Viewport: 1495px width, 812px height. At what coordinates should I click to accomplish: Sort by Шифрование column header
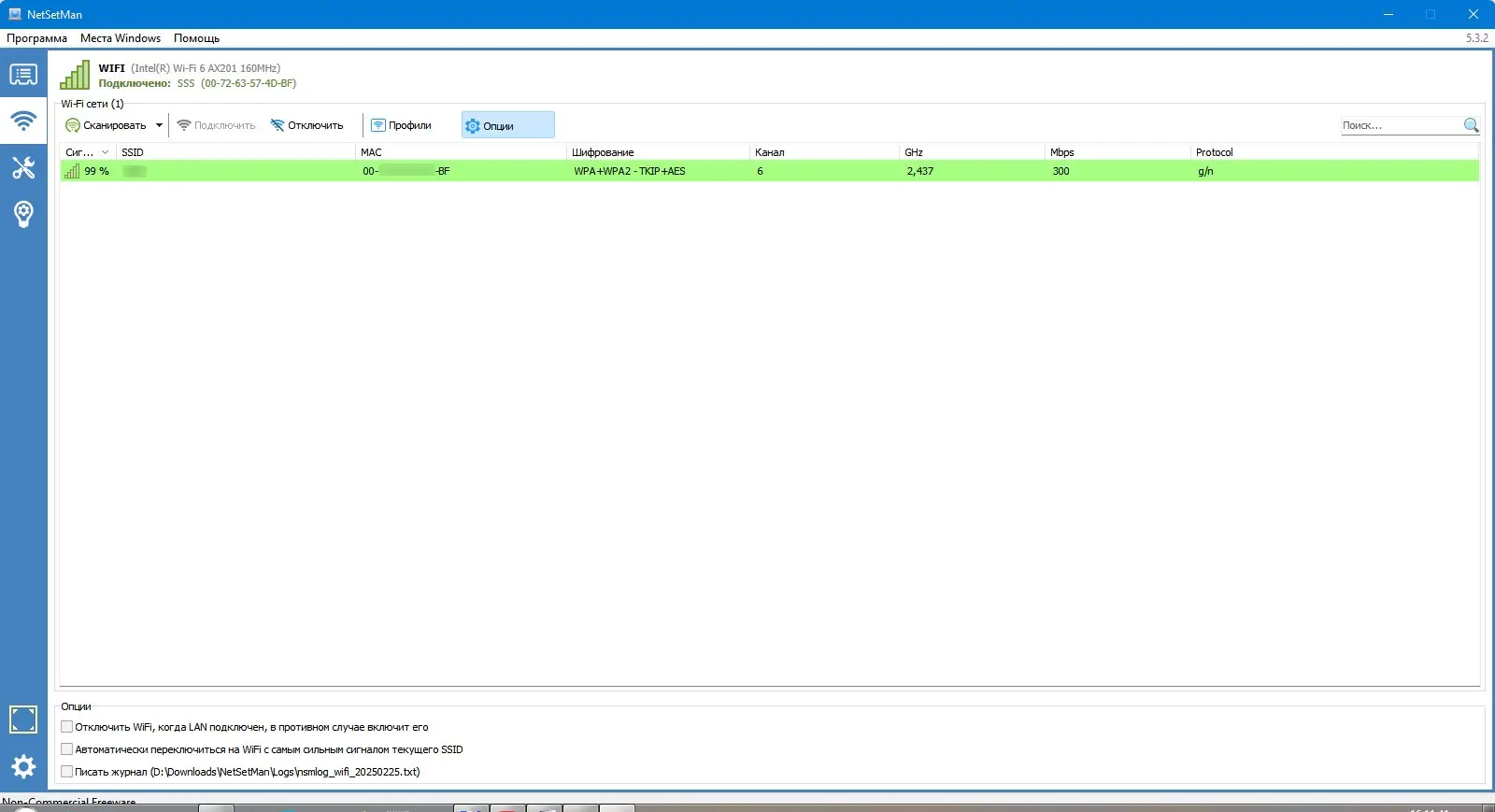point(658,152)
